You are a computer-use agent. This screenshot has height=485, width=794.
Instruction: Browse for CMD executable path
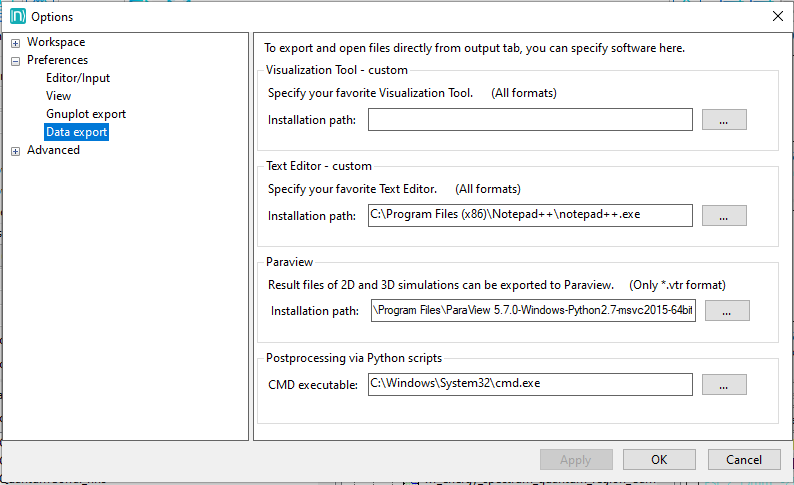click(724, 384)
